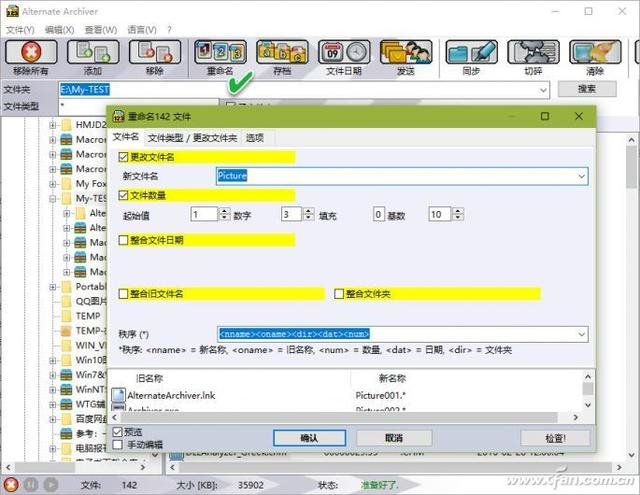Viewport: 640px width, 495px height.
Task: Switch to the 选项 tab
Action: (x=255, y=138)
